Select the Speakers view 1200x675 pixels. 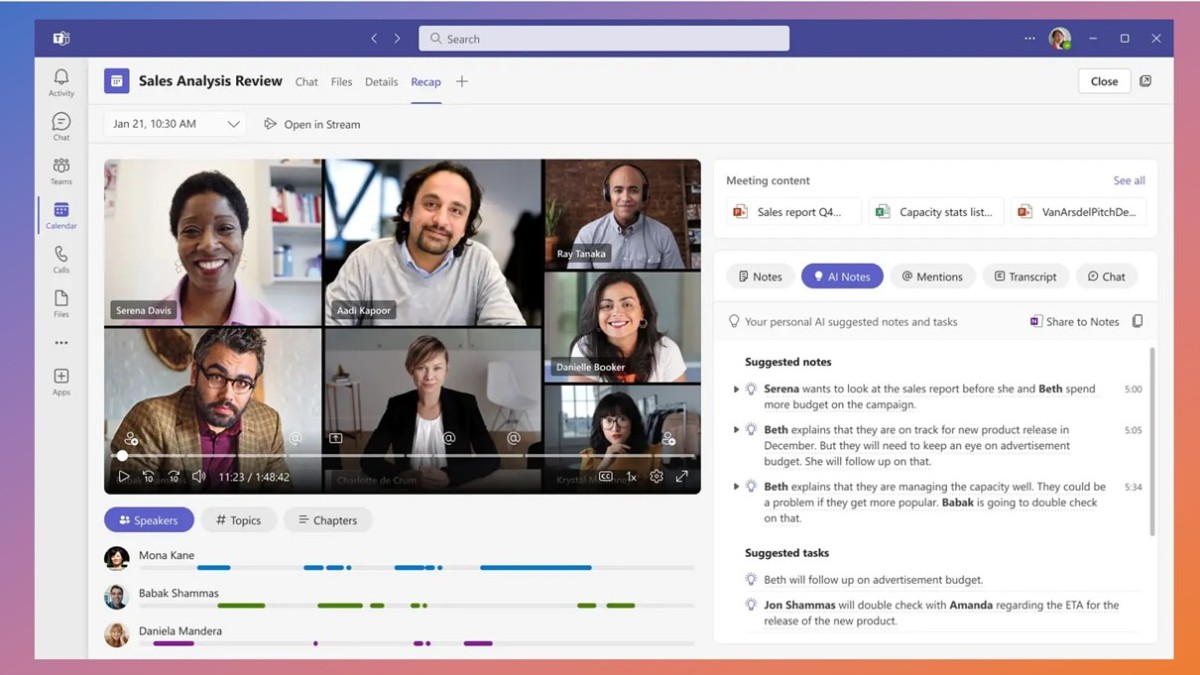[x=149, y=520]
